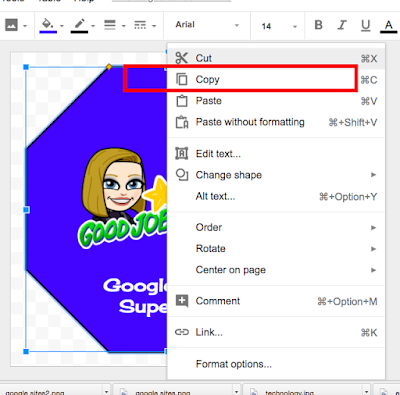The width and height of the screenshot is (400, 395).
Task: Select Alt text... menu entry
Action: [x=276, y=196]
